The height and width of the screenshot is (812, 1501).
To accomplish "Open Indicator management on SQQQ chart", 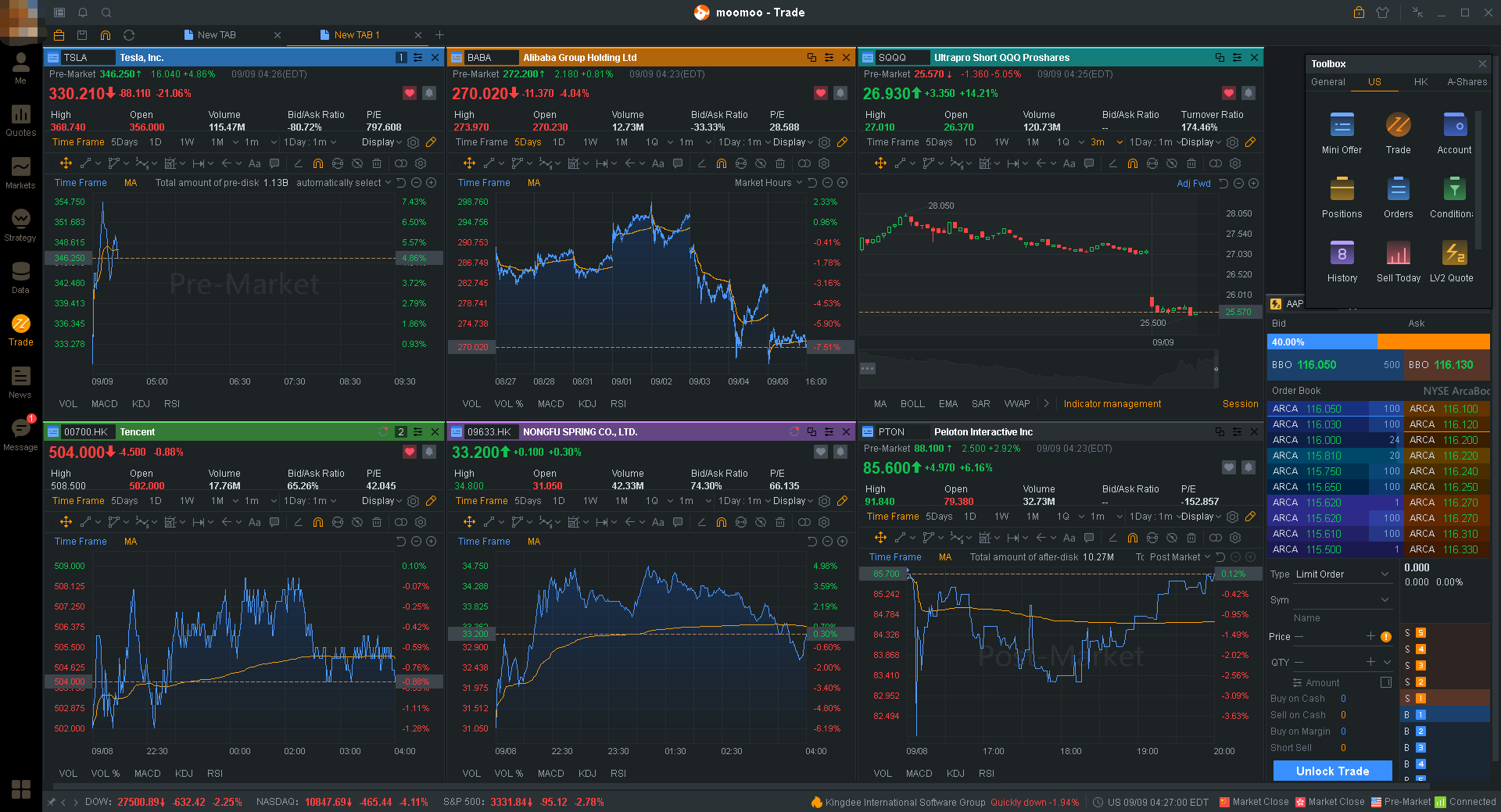I will (1112, 403).
